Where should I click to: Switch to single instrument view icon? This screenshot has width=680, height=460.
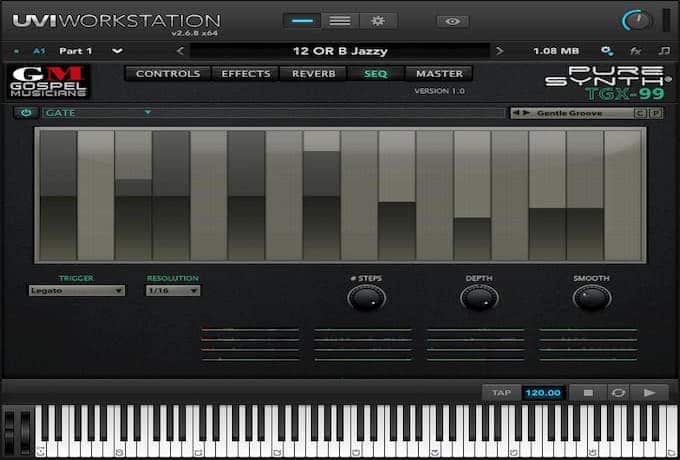tap(302, 21)
